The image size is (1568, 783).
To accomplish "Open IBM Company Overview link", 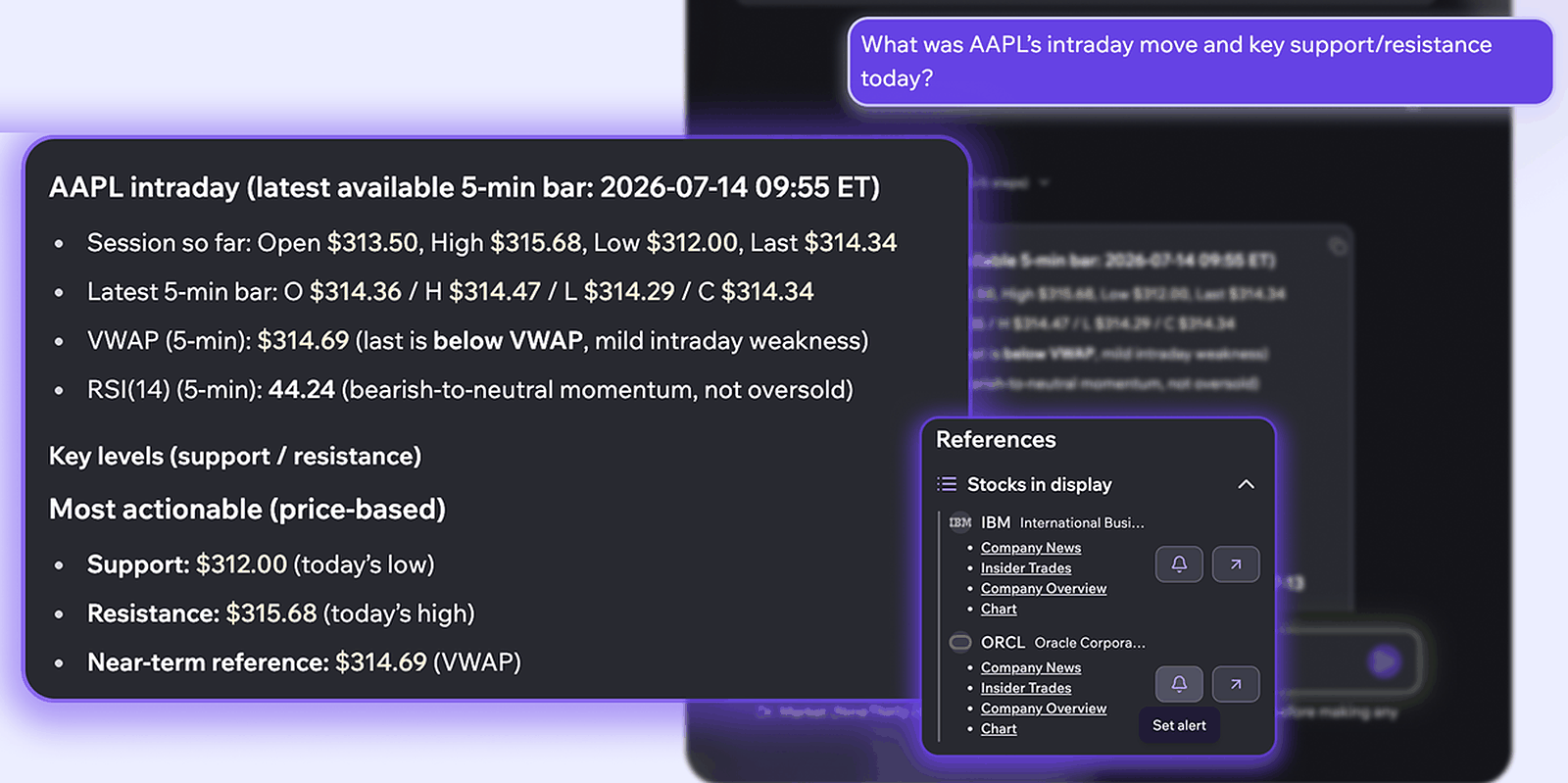I will 1044,589.
